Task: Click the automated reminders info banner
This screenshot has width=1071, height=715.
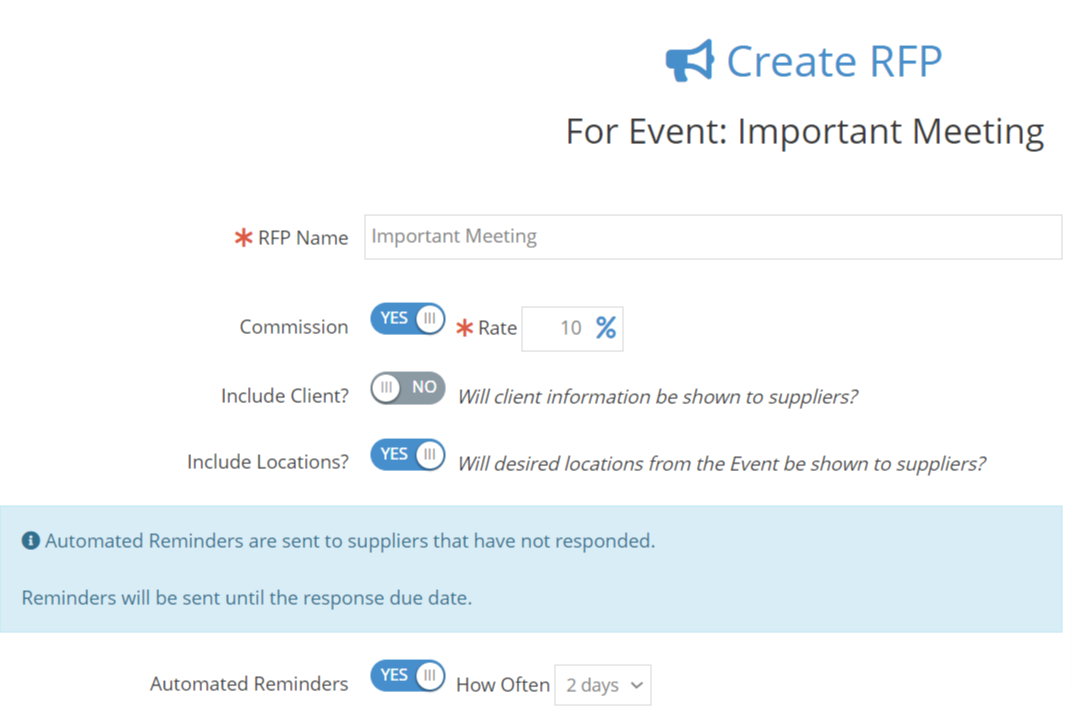Action: point(535,568)
